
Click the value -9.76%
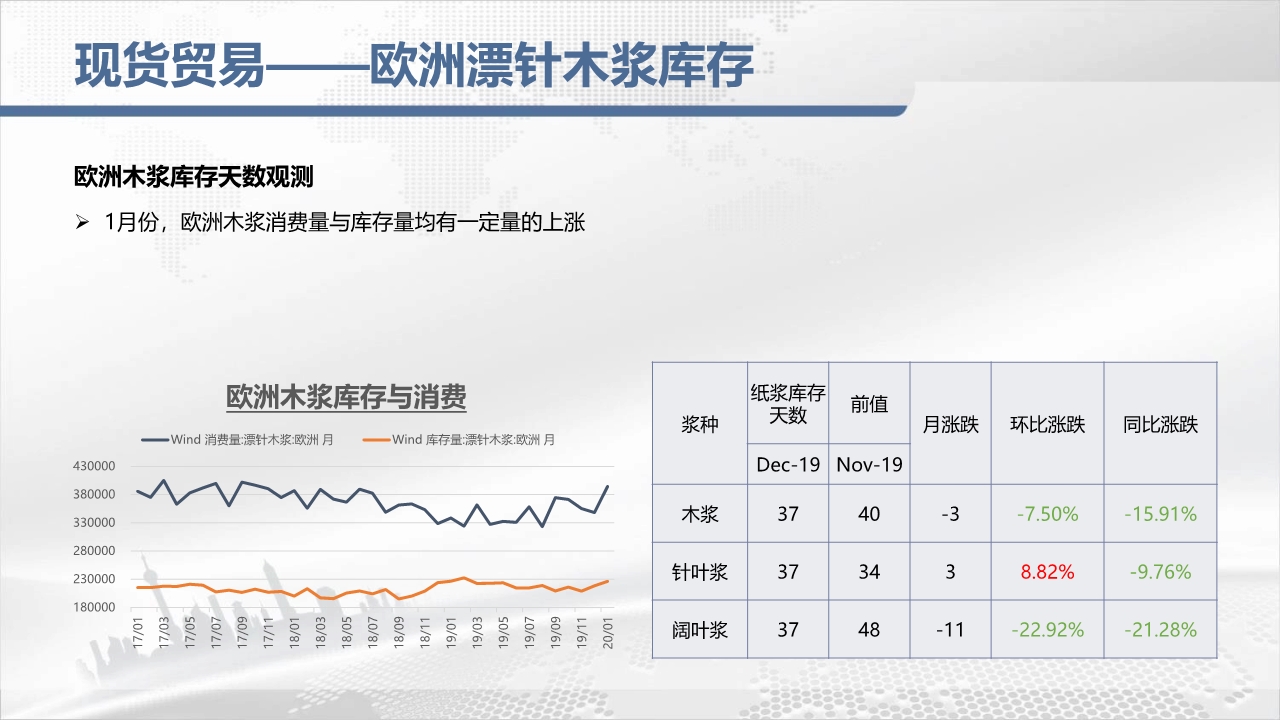point(1160,572)
